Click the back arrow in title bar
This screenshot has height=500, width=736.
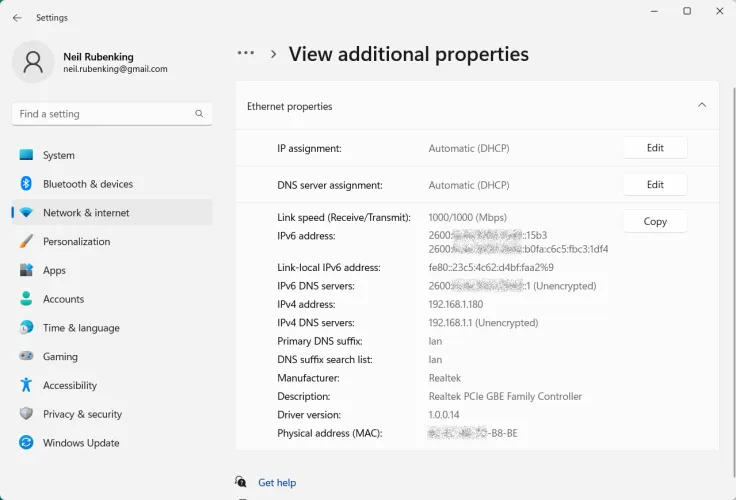coord(17,18)
